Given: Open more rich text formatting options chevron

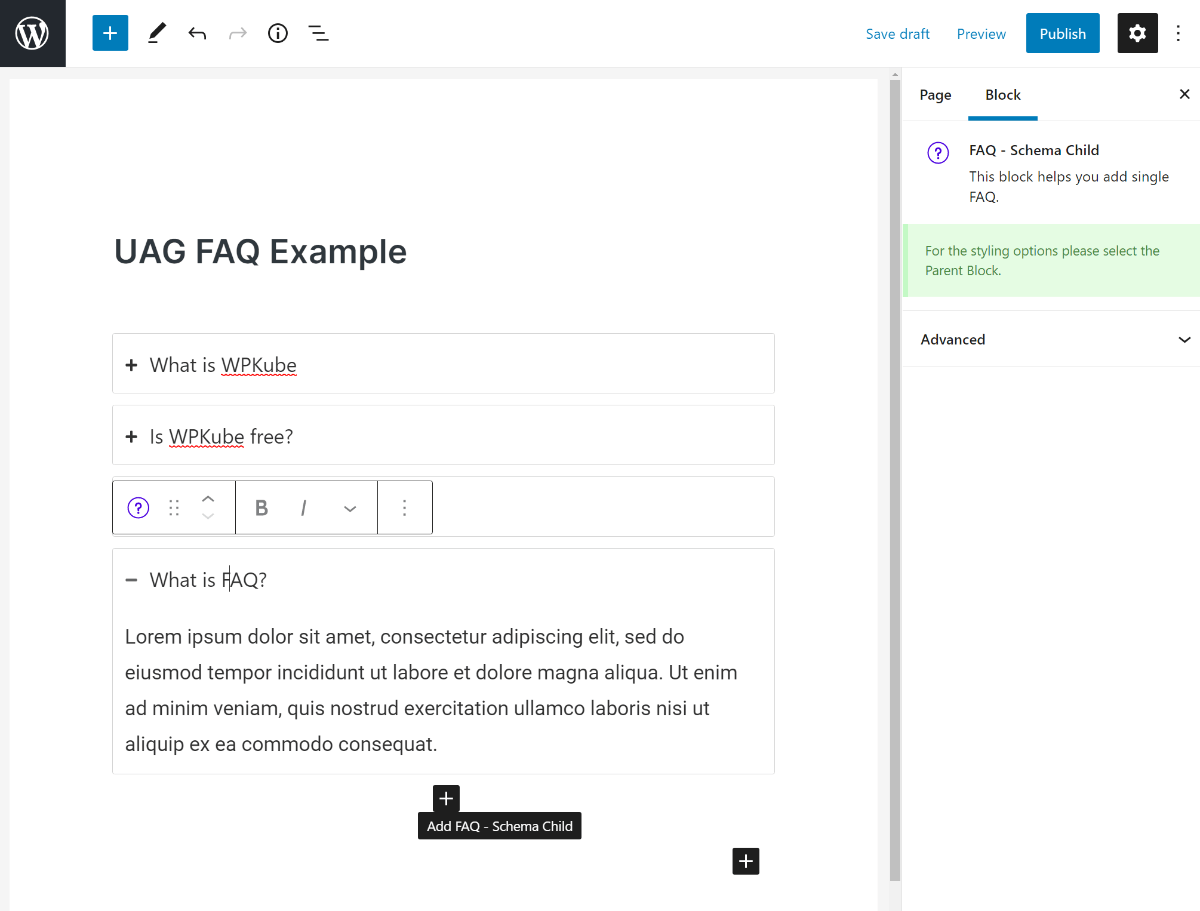Looking at the screenshot, I should (x=349, y=507).
